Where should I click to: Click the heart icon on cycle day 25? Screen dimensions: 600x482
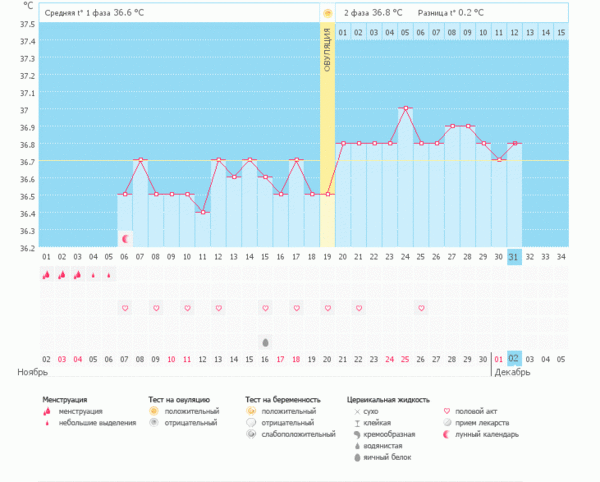[421, 308]
